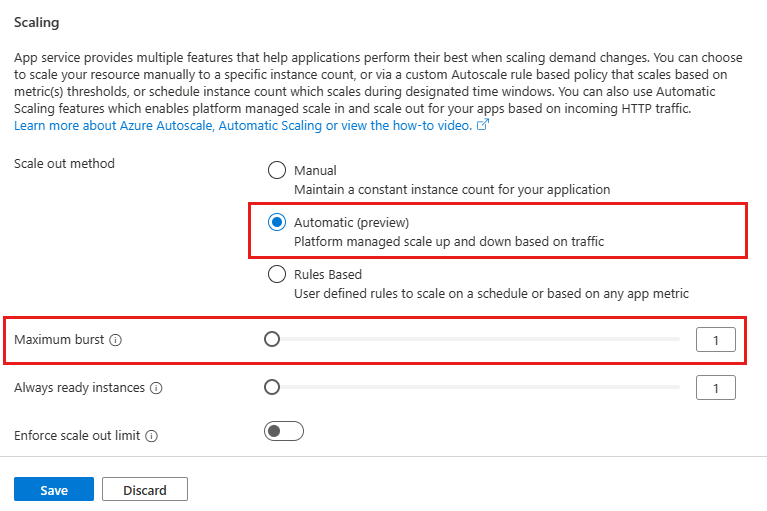Click the Always ready instances slider track

coord(480,387)
